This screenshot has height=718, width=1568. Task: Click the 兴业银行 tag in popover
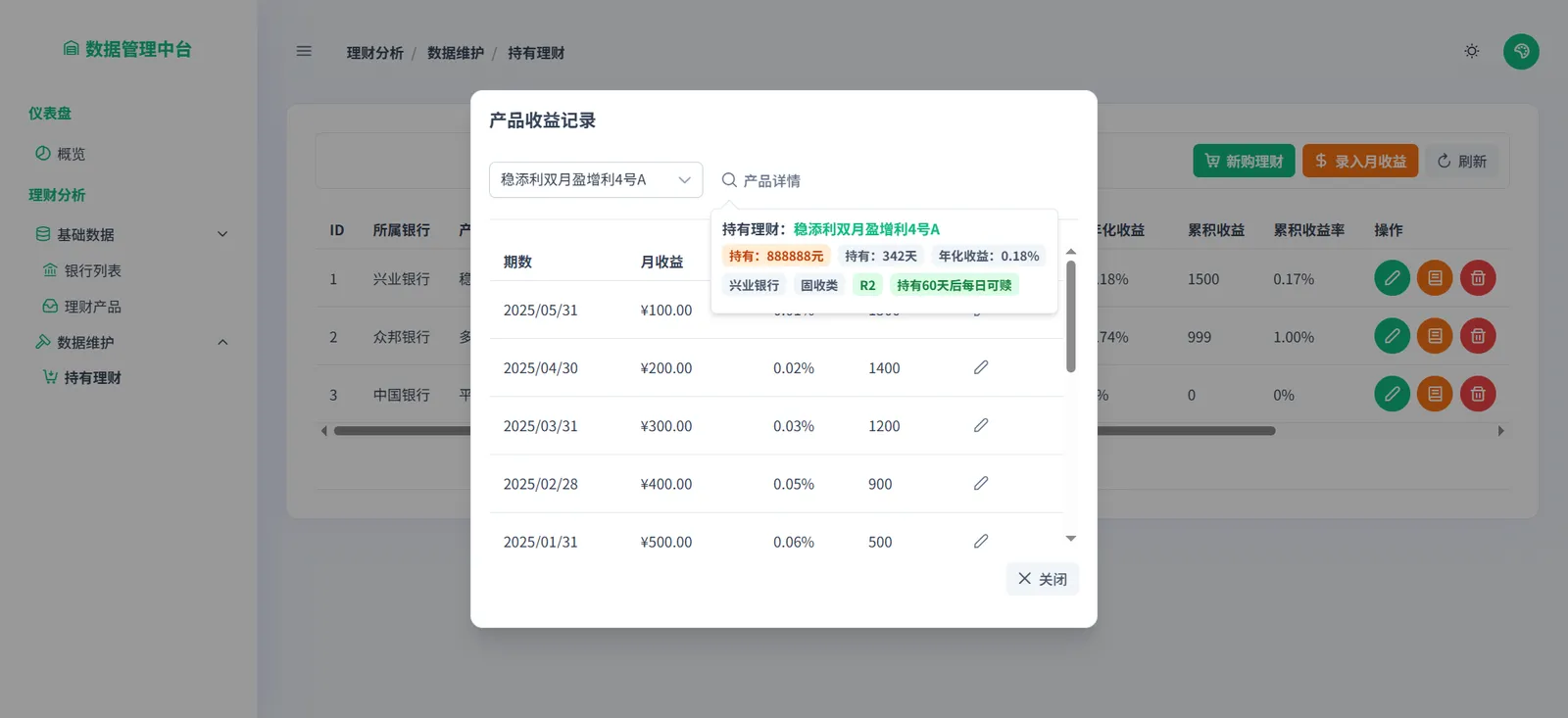point(755,285)
